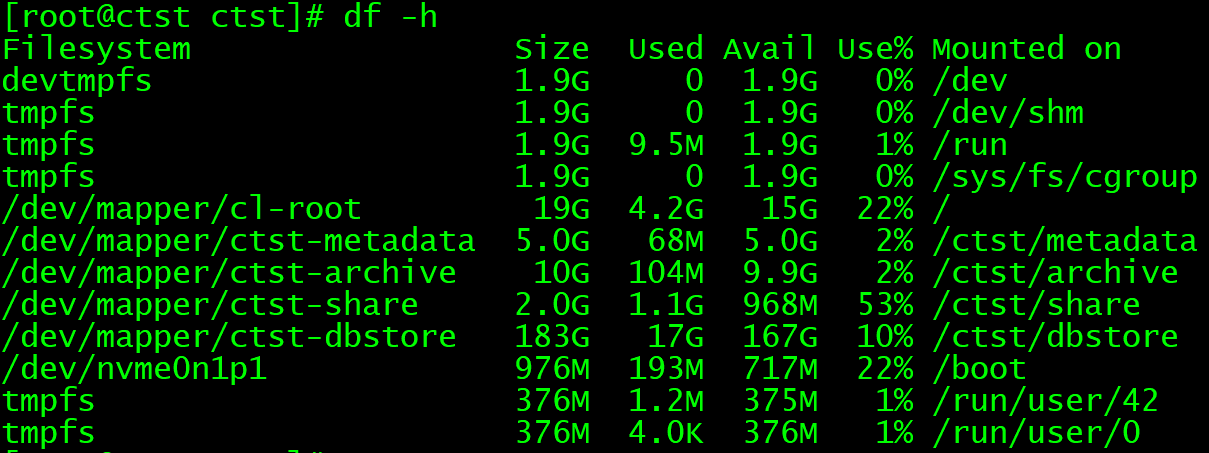1209x453 pixels.
Task: Click the '717M' available value
Action: tap(780, 369)
